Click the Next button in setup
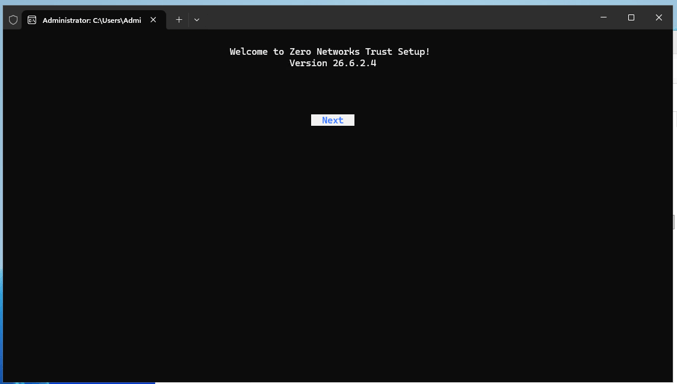This screenshot has height=384, width=677. tap(332, 120)
